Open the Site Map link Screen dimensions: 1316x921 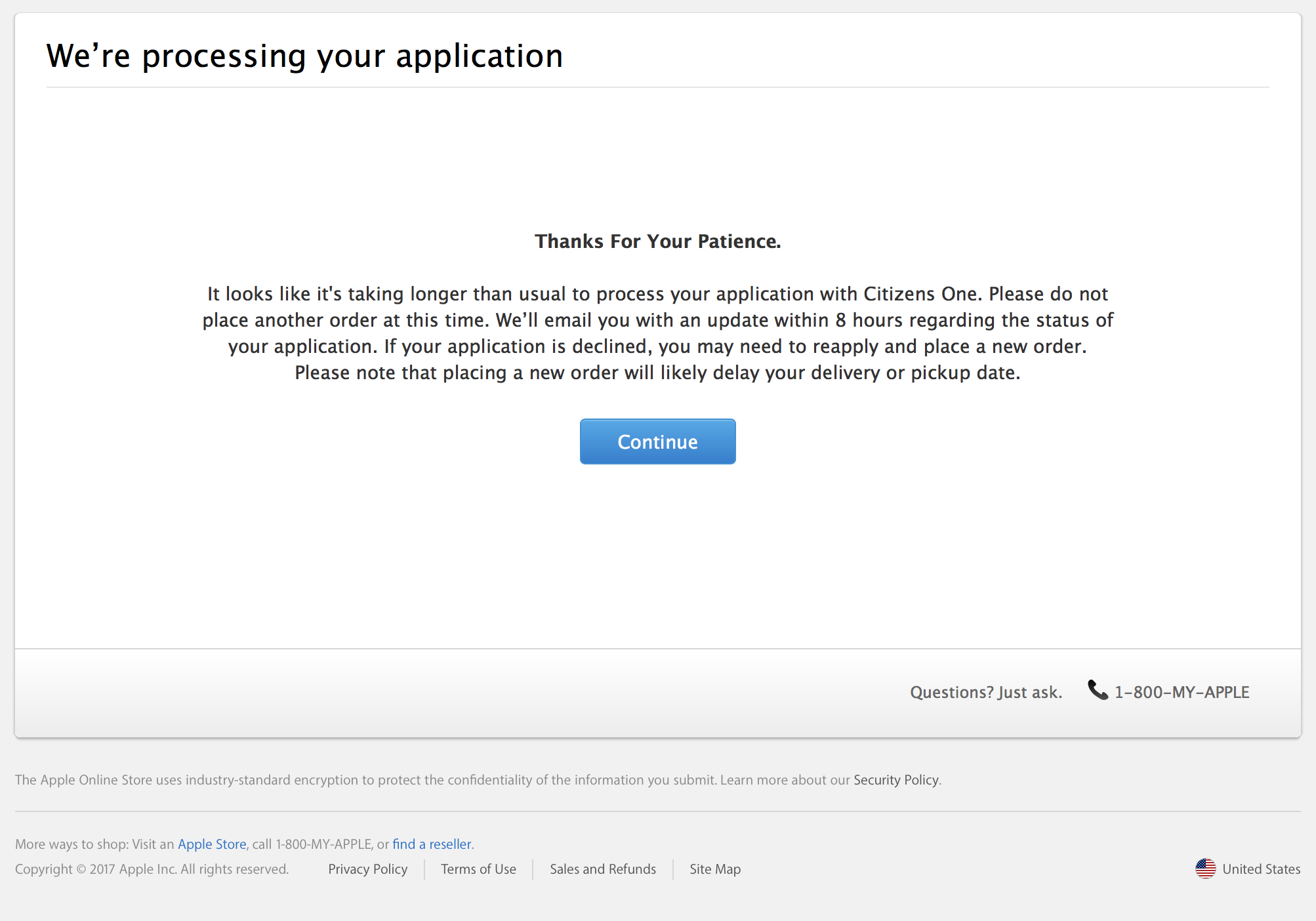pos(715,869)
